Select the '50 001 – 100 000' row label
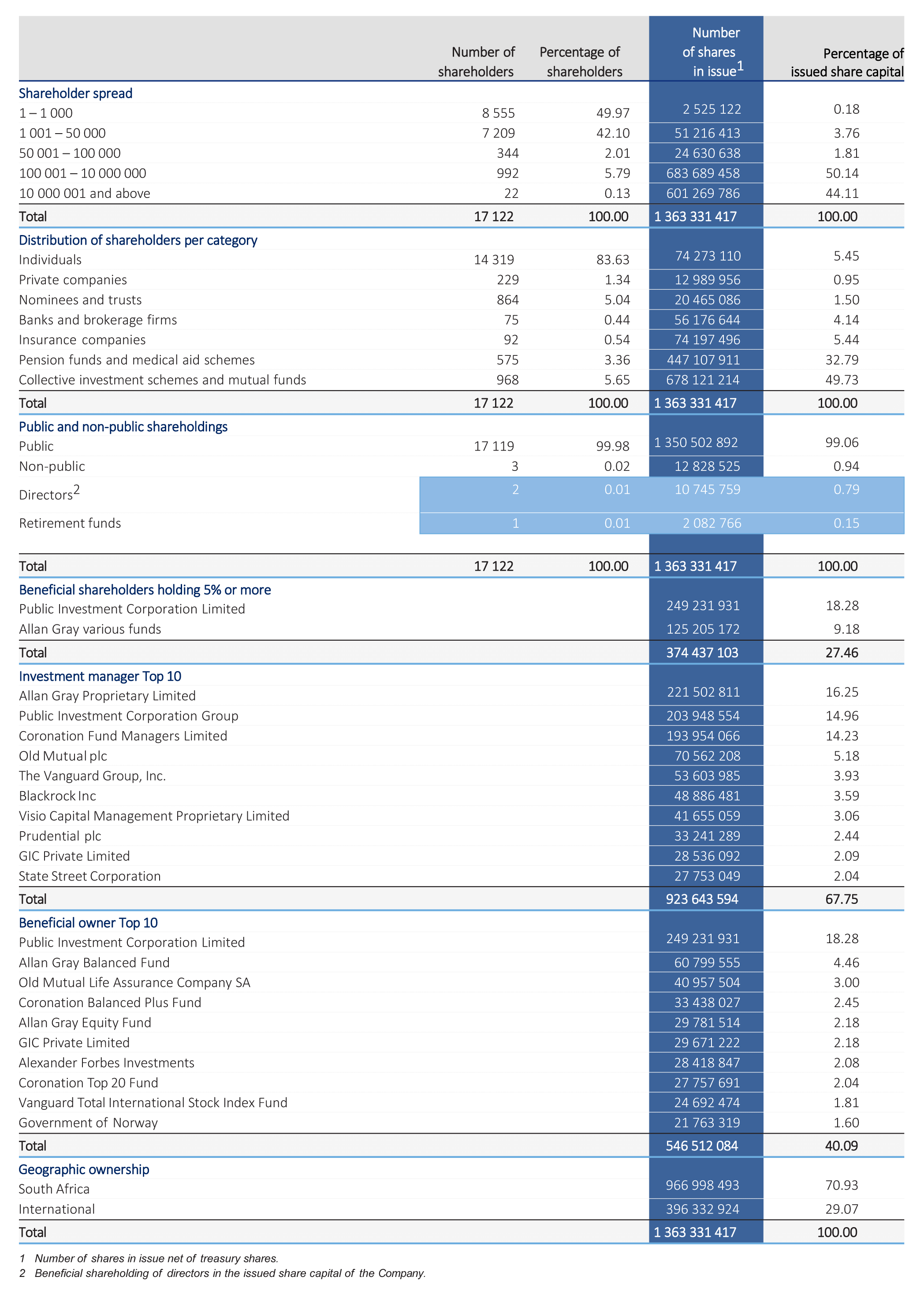 (69, 153)
